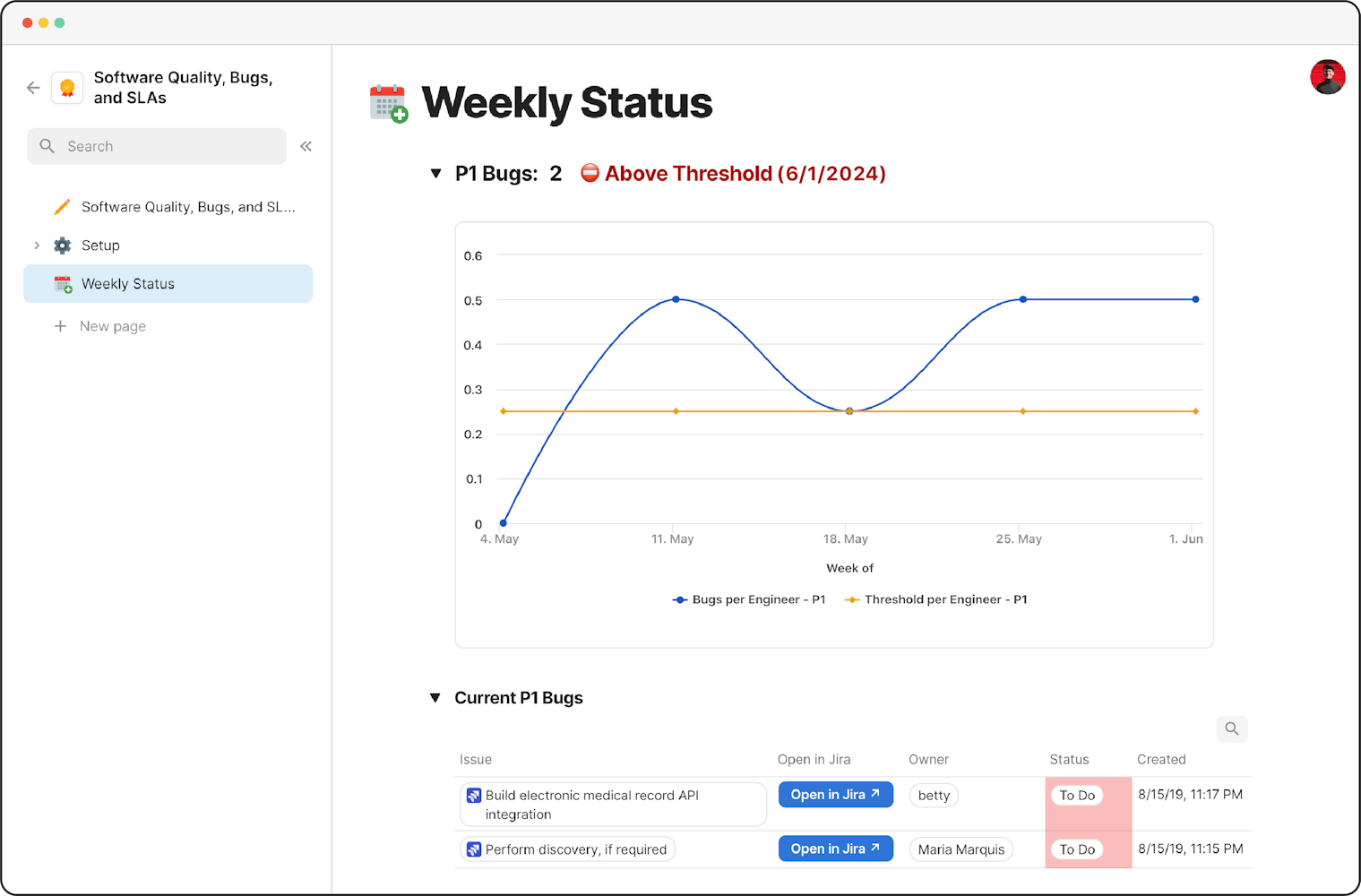The width and height of the screenshot is (1361, 896).
Task: Click the plus icon for New page
Action: (60, 326)
